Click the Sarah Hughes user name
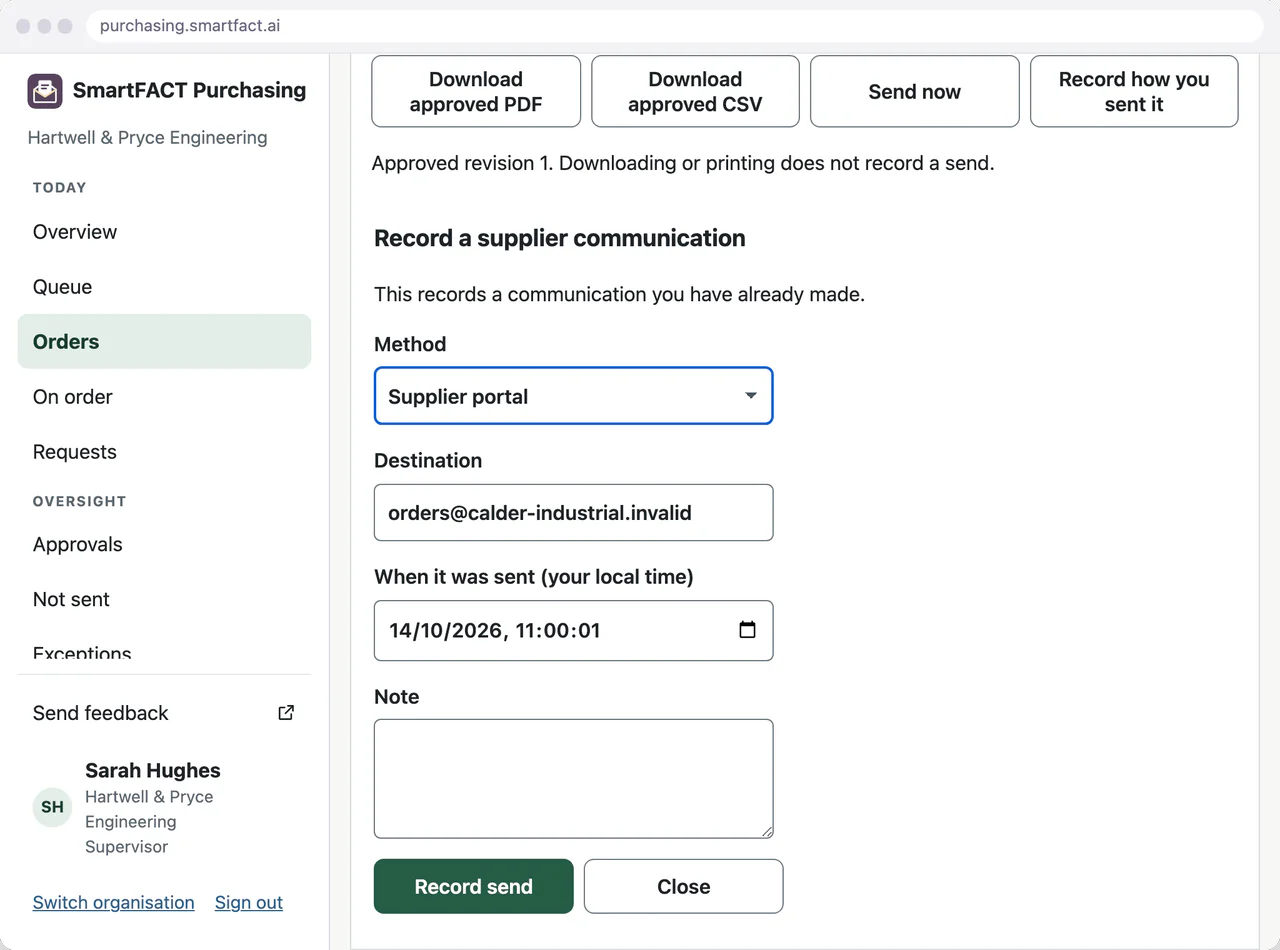The width and height of the screenshot is (1280, 950). (153, 771)
